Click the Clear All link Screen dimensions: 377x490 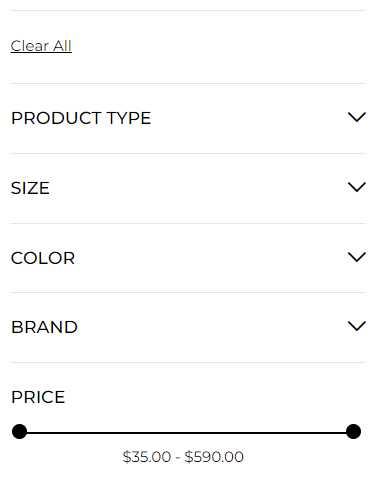pos(41,46)
